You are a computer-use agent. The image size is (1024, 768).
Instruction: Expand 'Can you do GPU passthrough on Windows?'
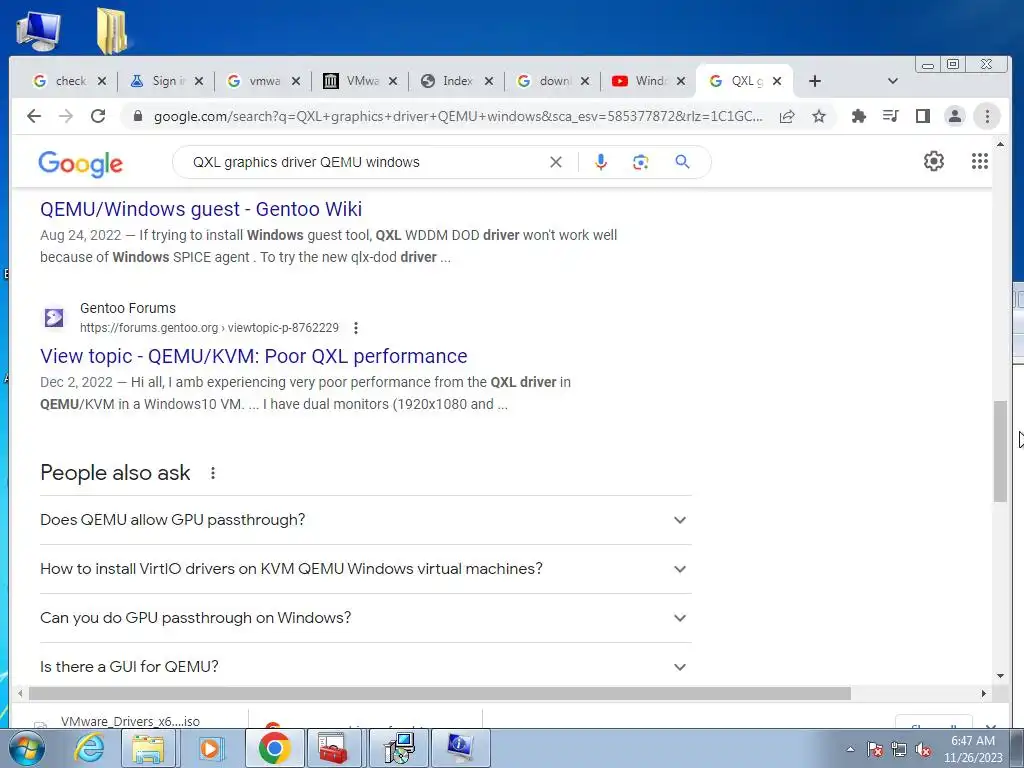coord(366,618)
